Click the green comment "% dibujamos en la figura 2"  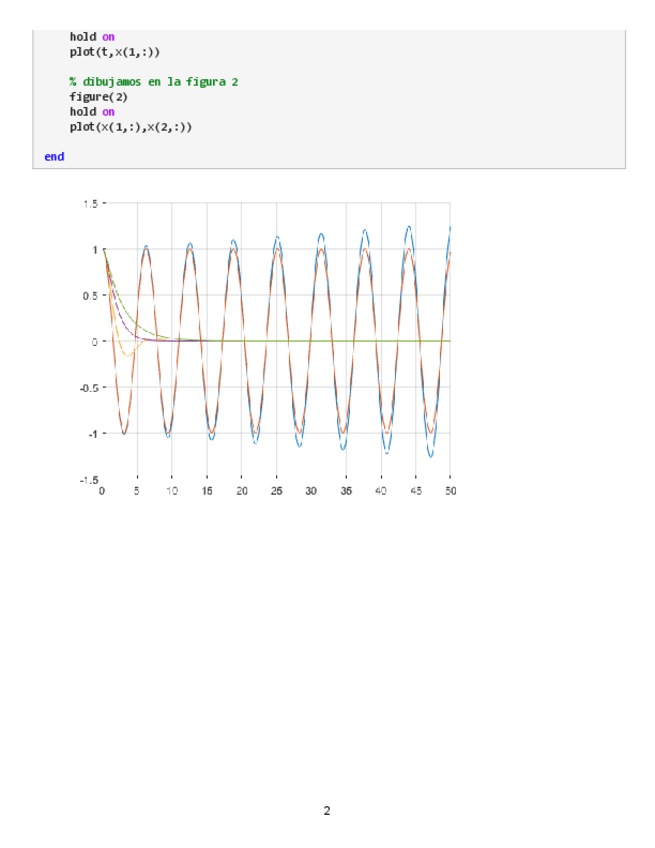[x=153, y=82]
